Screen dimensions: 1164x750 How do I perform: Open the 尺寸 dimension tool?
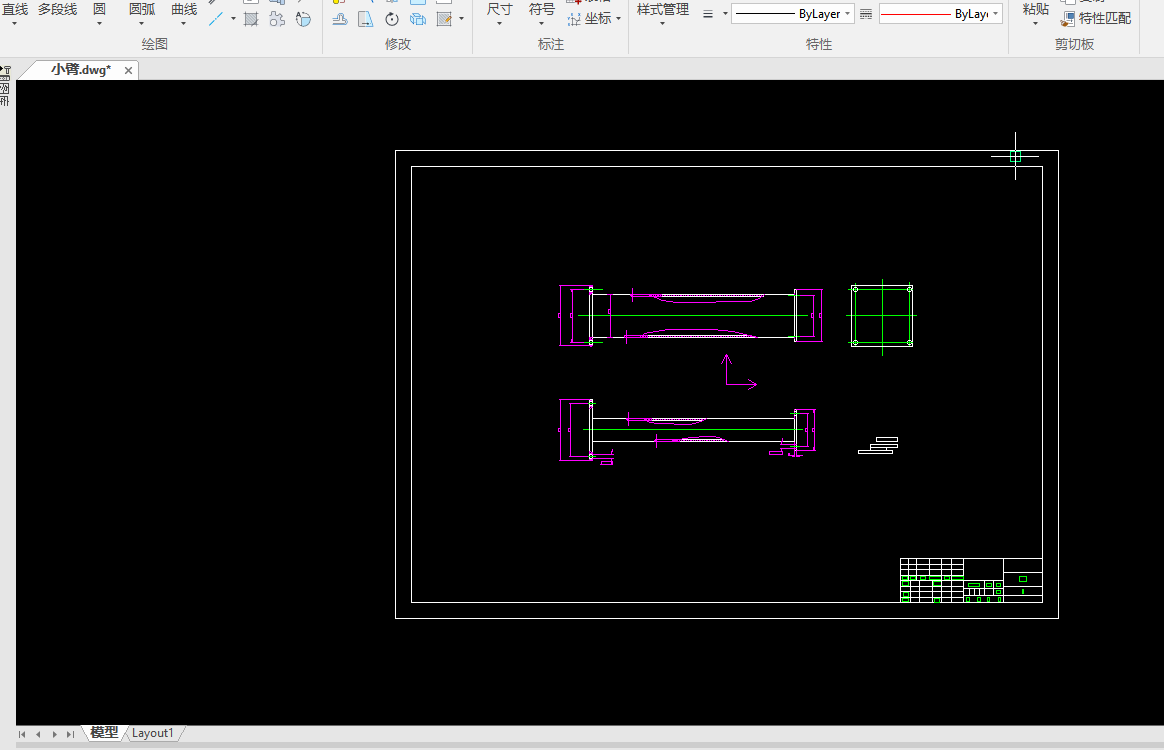point(499,13)
